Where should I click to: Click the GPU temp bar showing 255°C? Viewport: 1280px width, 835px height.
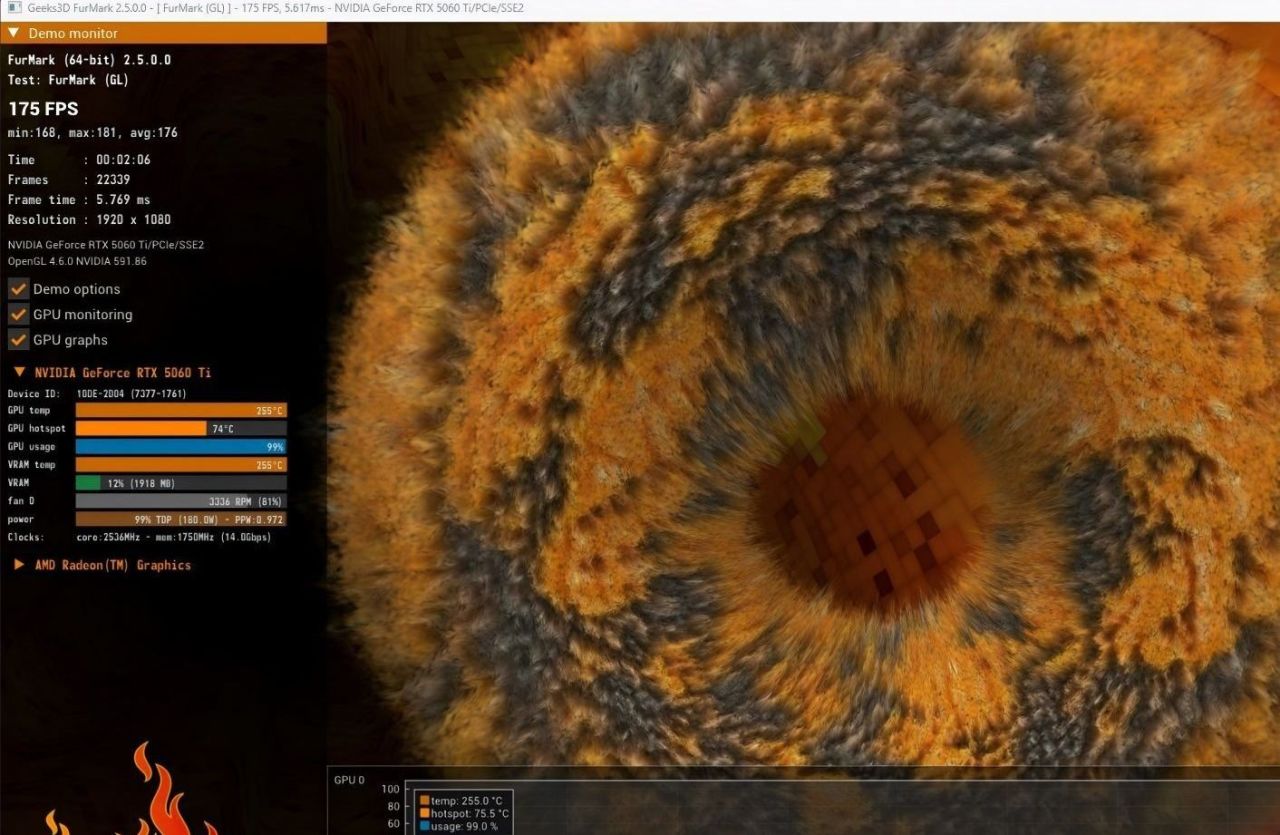(x=181, y=410)
